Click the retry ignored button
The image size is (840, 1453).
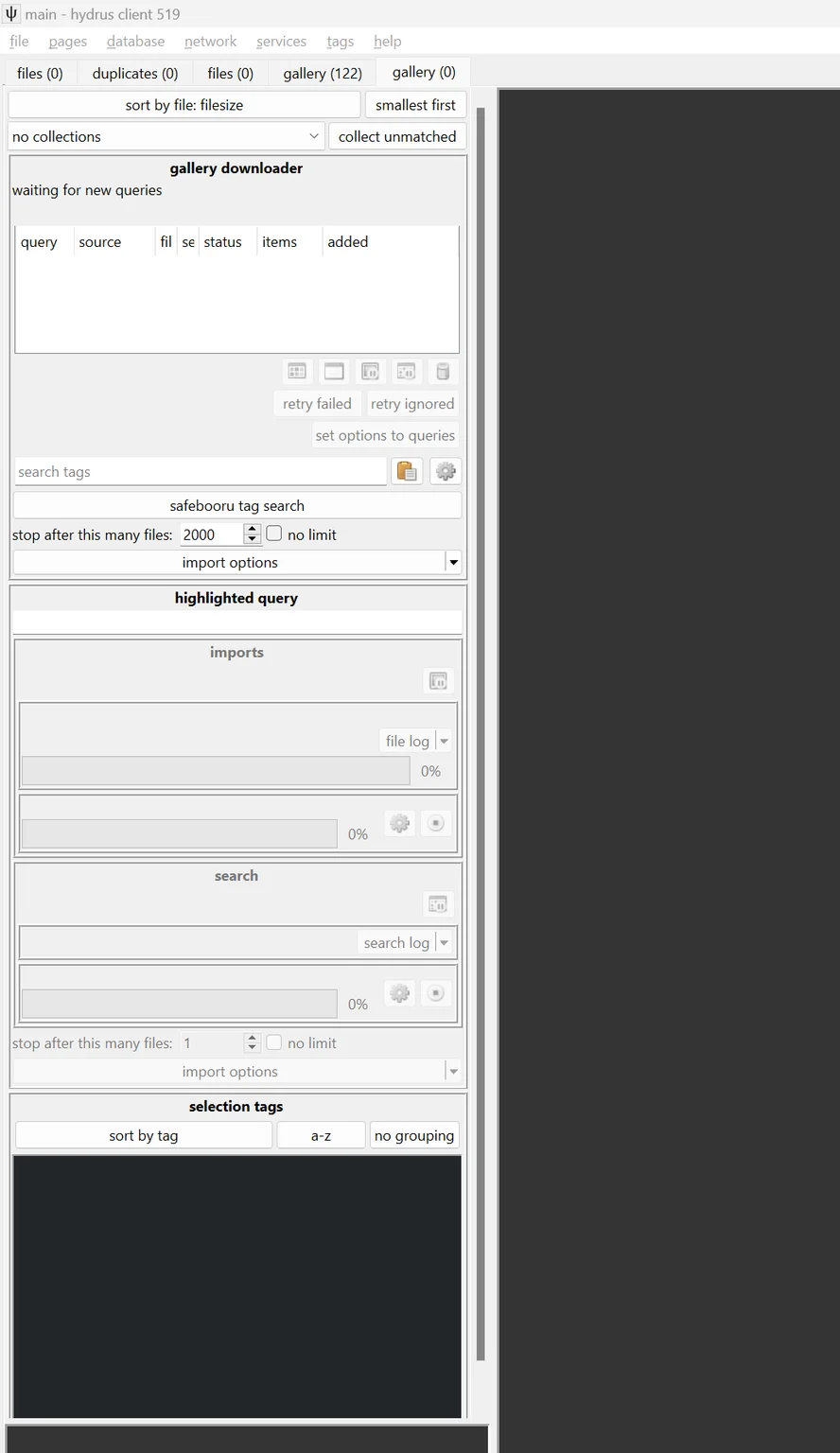[x=412, y=404]
